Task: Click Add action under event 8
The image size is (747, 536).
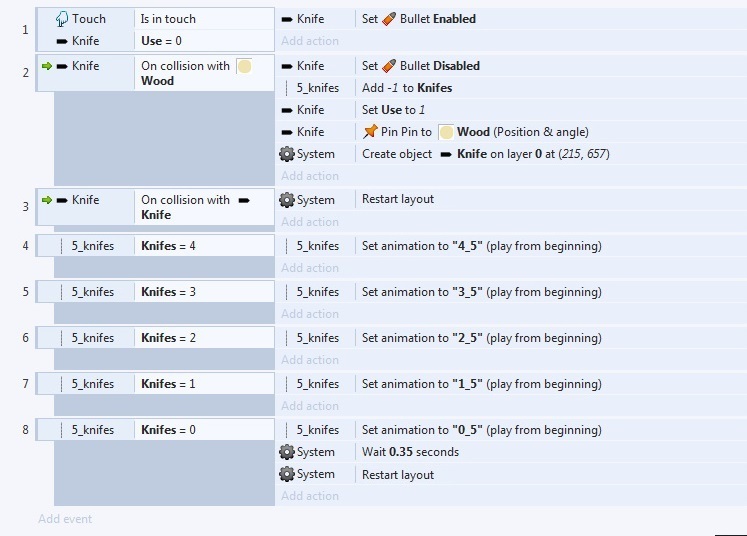Action: click(310, 496)
